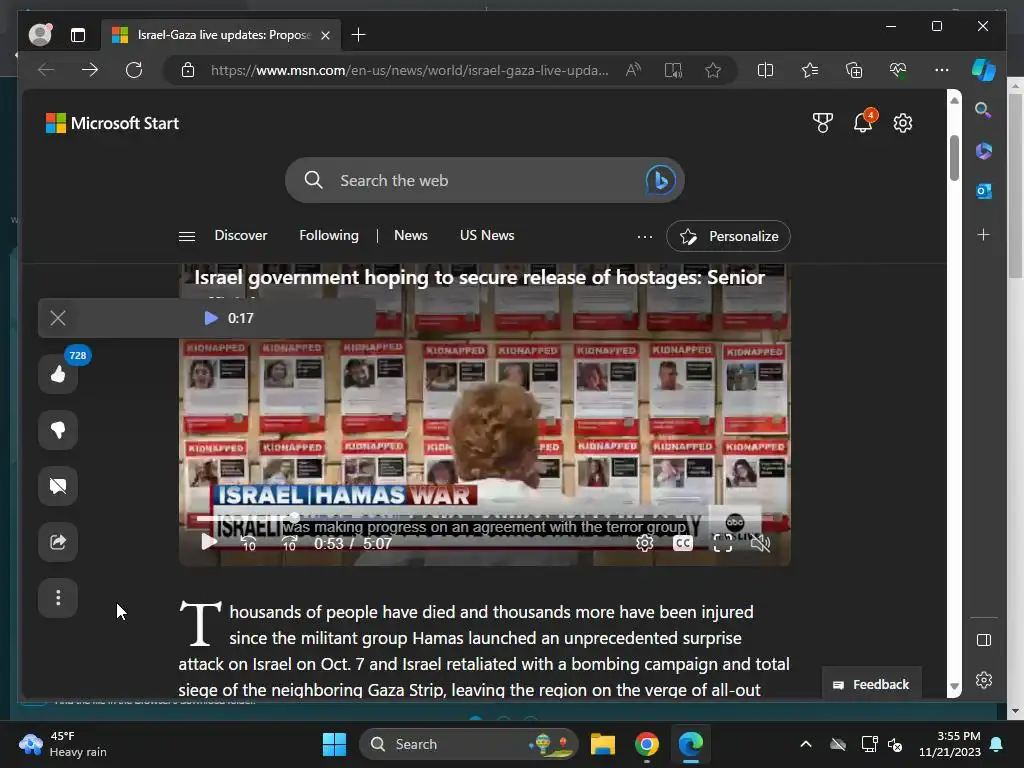Open Outlook from the sidebar

point(984,191)
